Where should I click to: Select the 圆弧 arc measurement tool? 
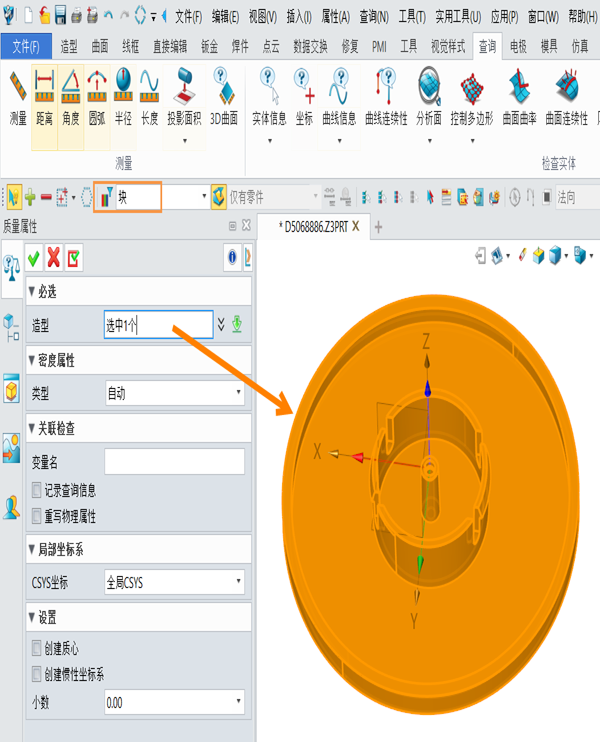click(x=97, y=98)
